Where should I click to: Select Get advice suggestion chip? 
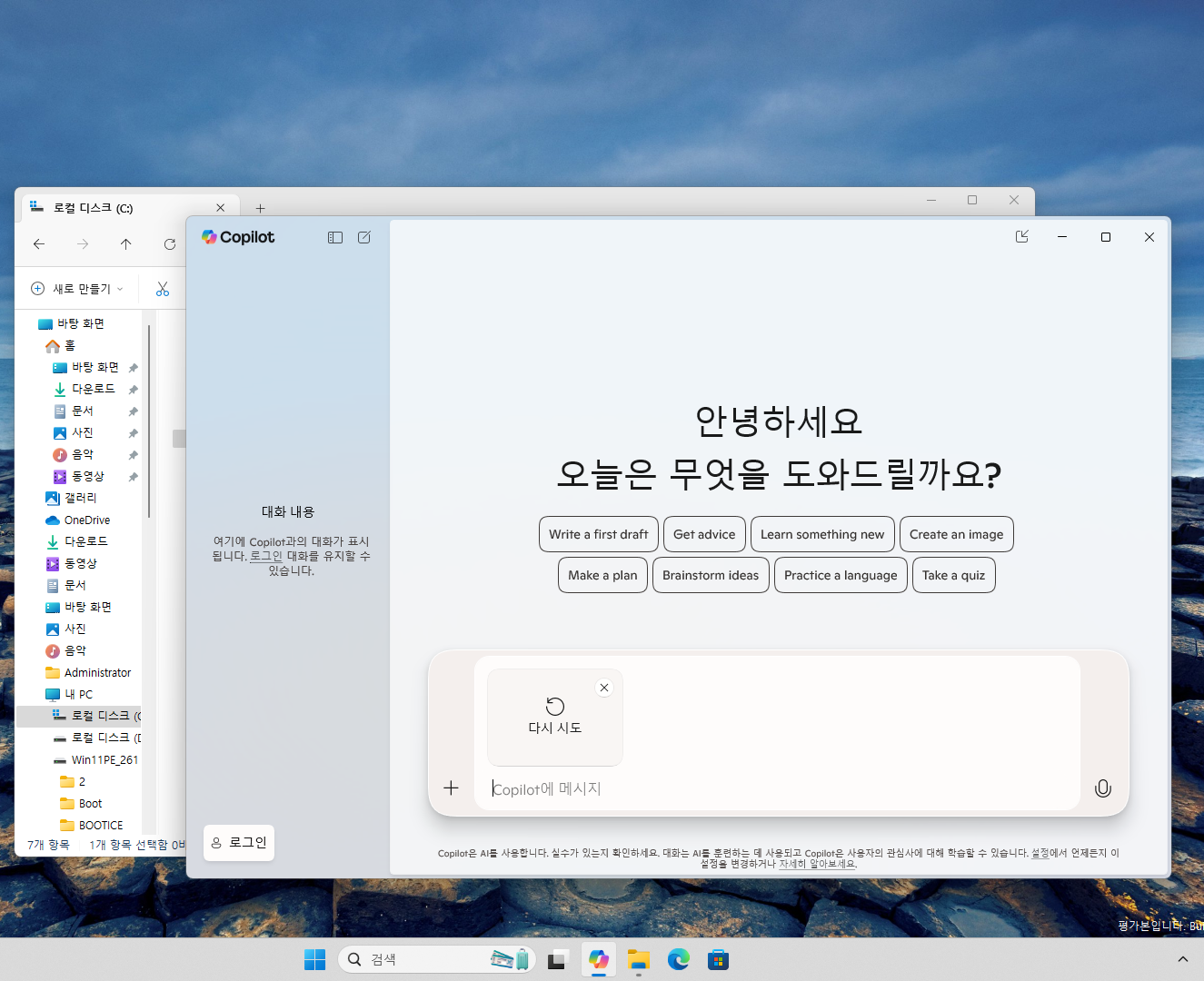pyautogui.click(x=704, y=534)
